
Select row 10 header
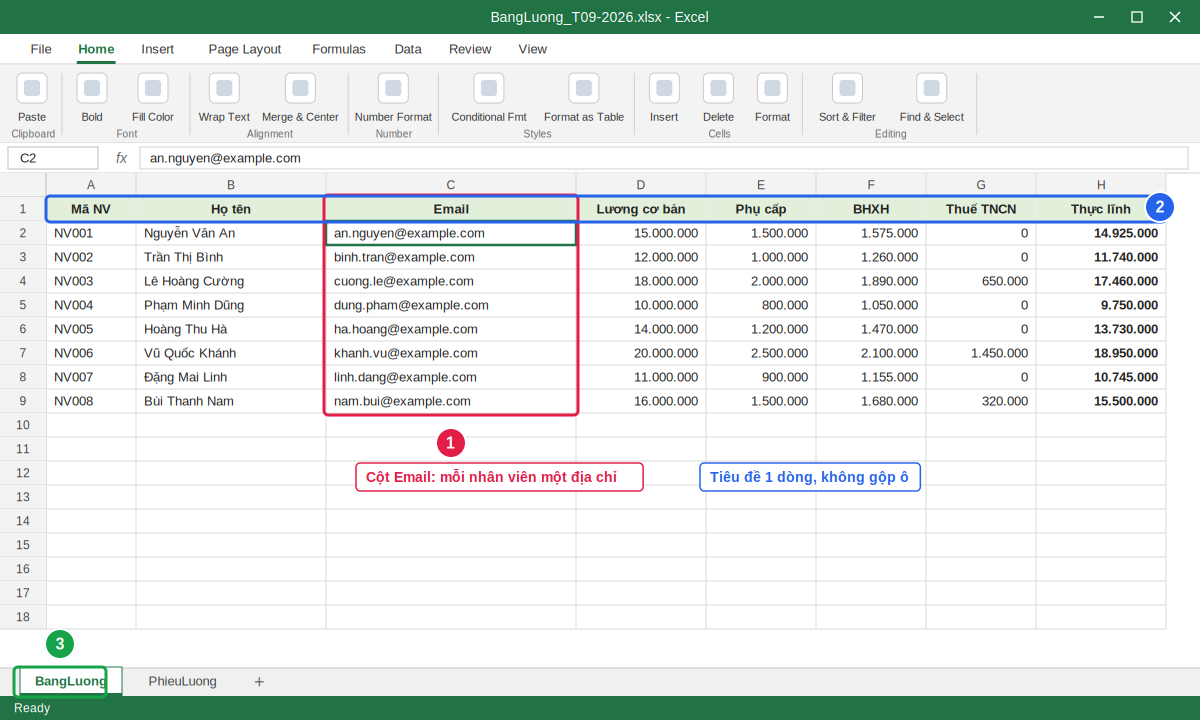pyautogui.click(x=23, y=425)
